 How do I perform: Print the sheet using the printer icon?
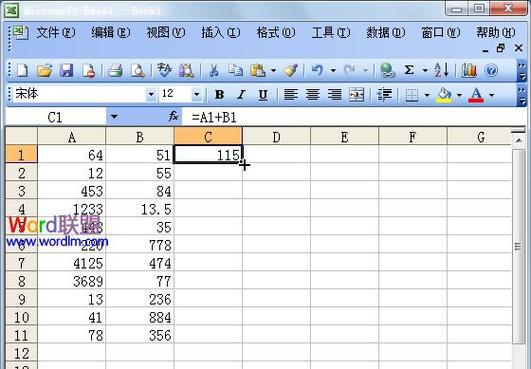click(x=115, y=70)
